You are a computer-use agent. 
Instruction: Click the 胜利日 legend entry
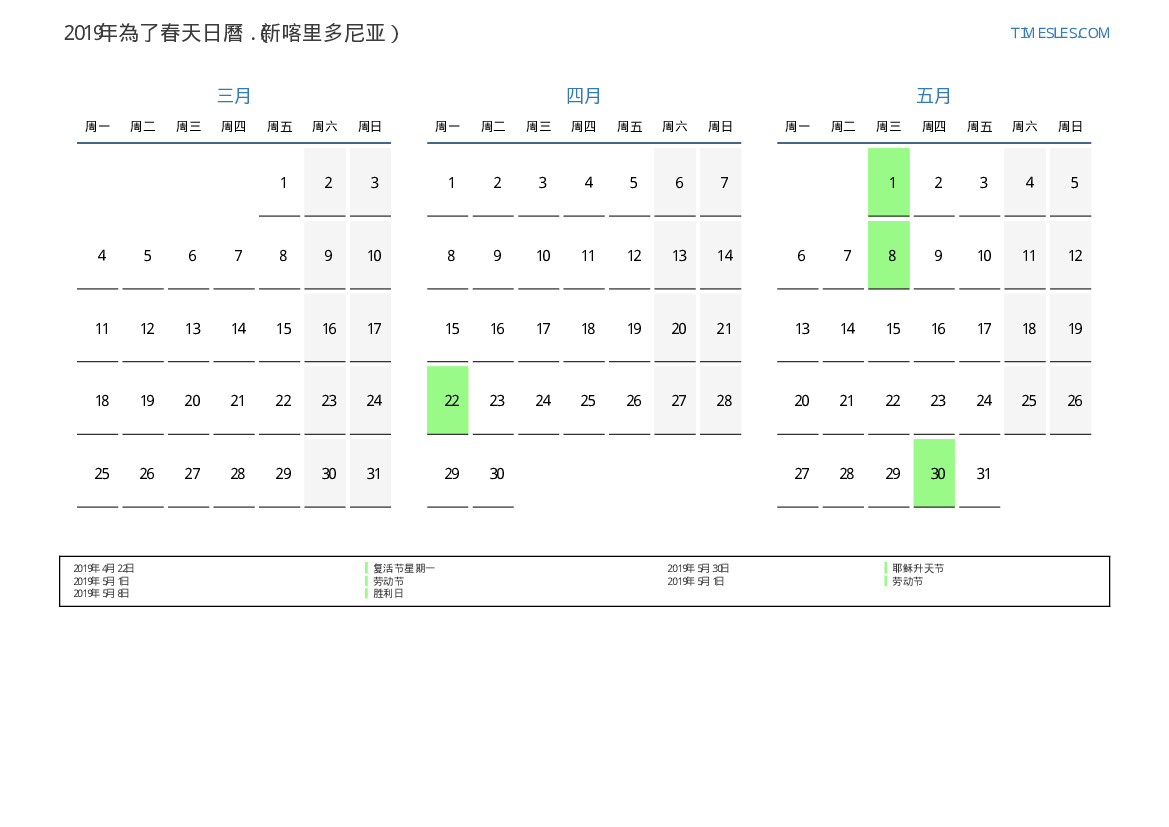pos(388,593)
